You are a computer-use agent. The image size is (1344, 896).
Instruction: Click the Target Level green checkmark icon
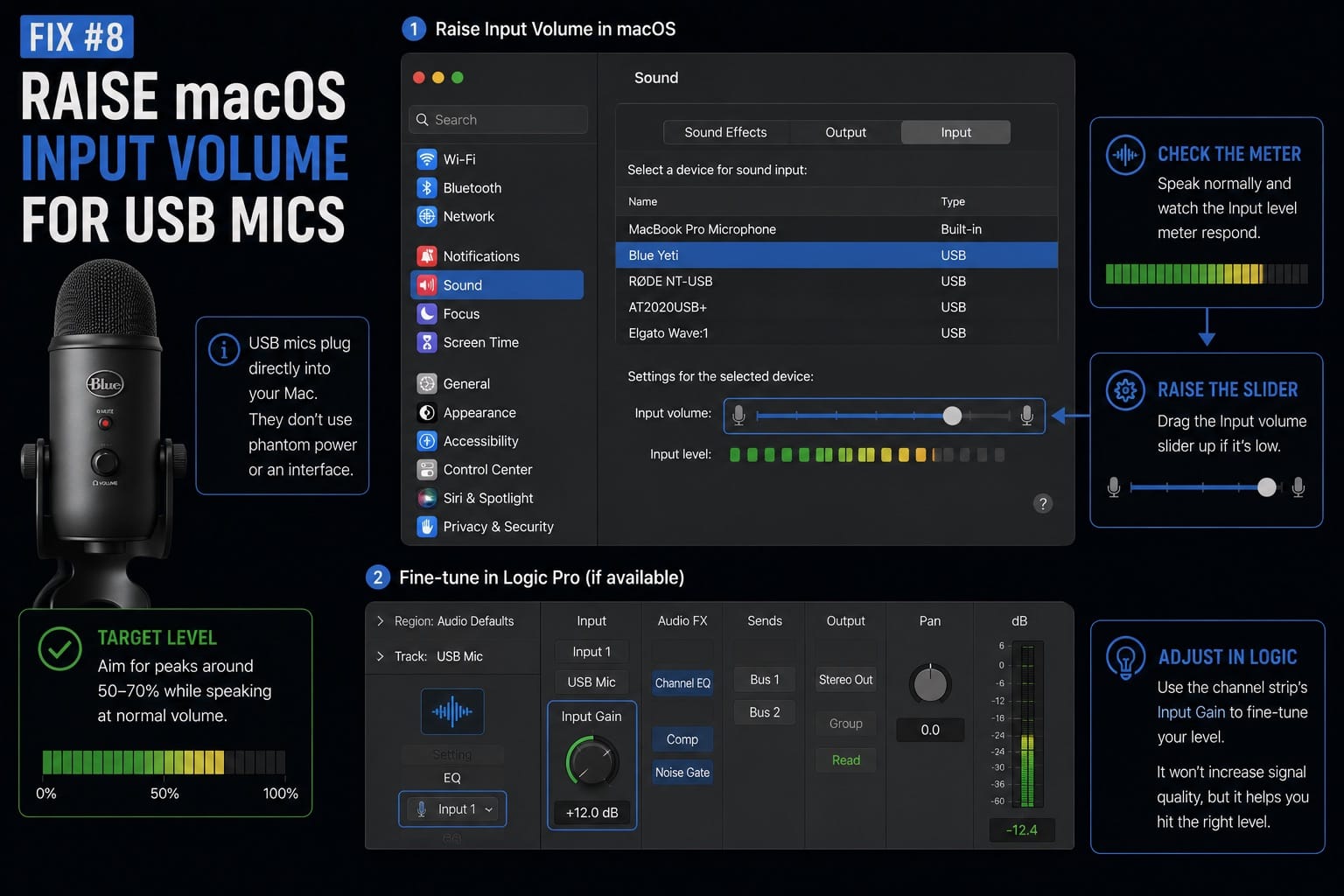pos(59,649)
